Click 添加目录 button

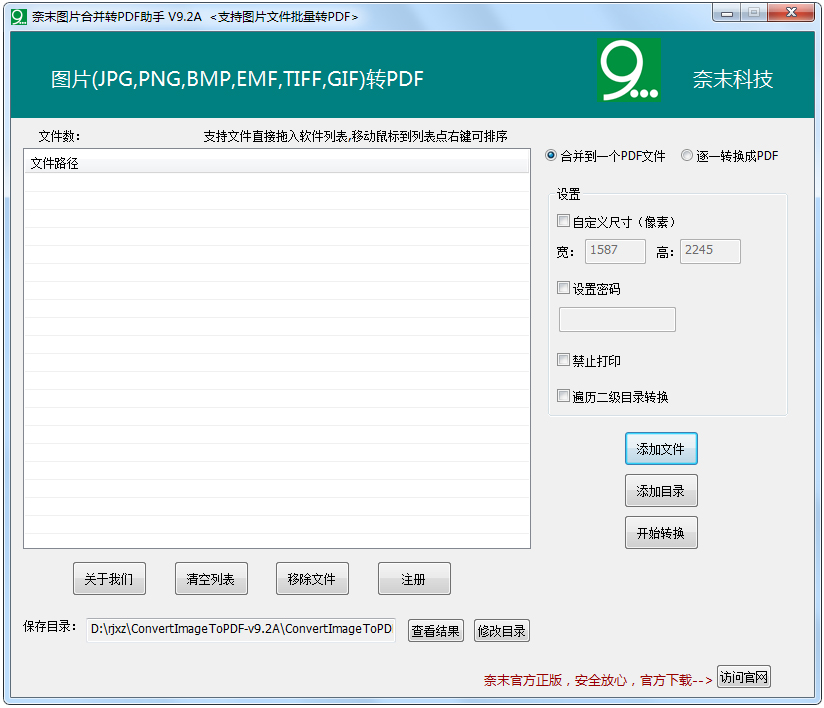(661, 490)
